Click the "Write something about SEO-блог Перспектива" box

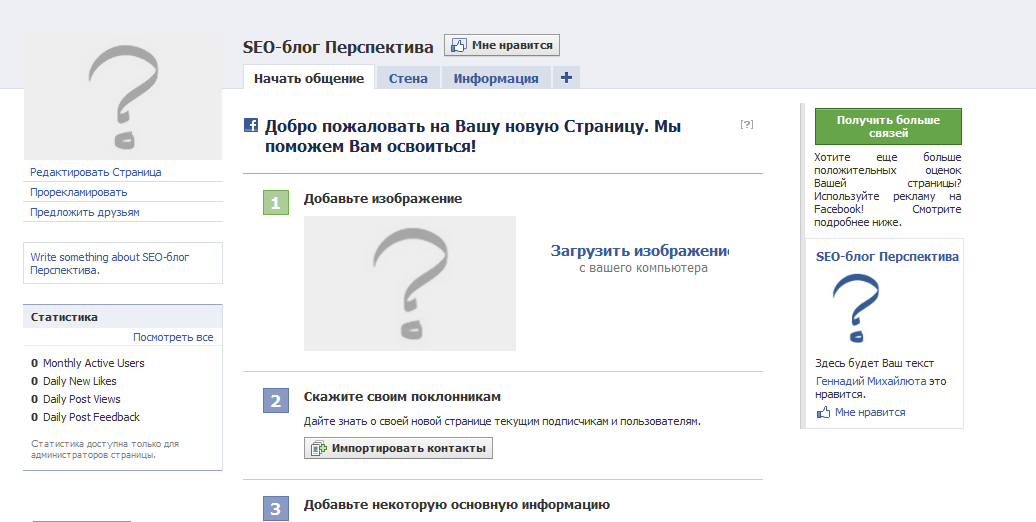tap(123, 263)
